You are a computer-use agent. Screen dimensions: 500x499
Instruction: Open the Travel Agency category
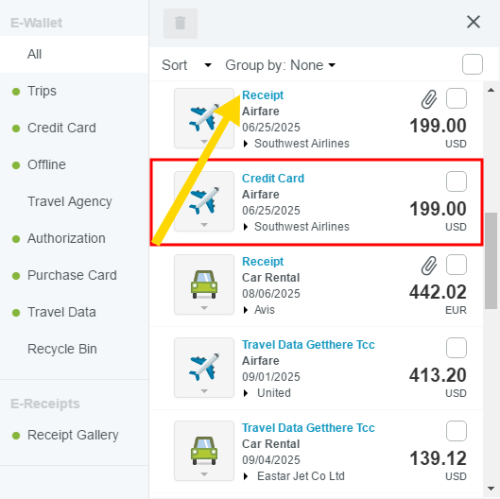click(x=70, y=202)
